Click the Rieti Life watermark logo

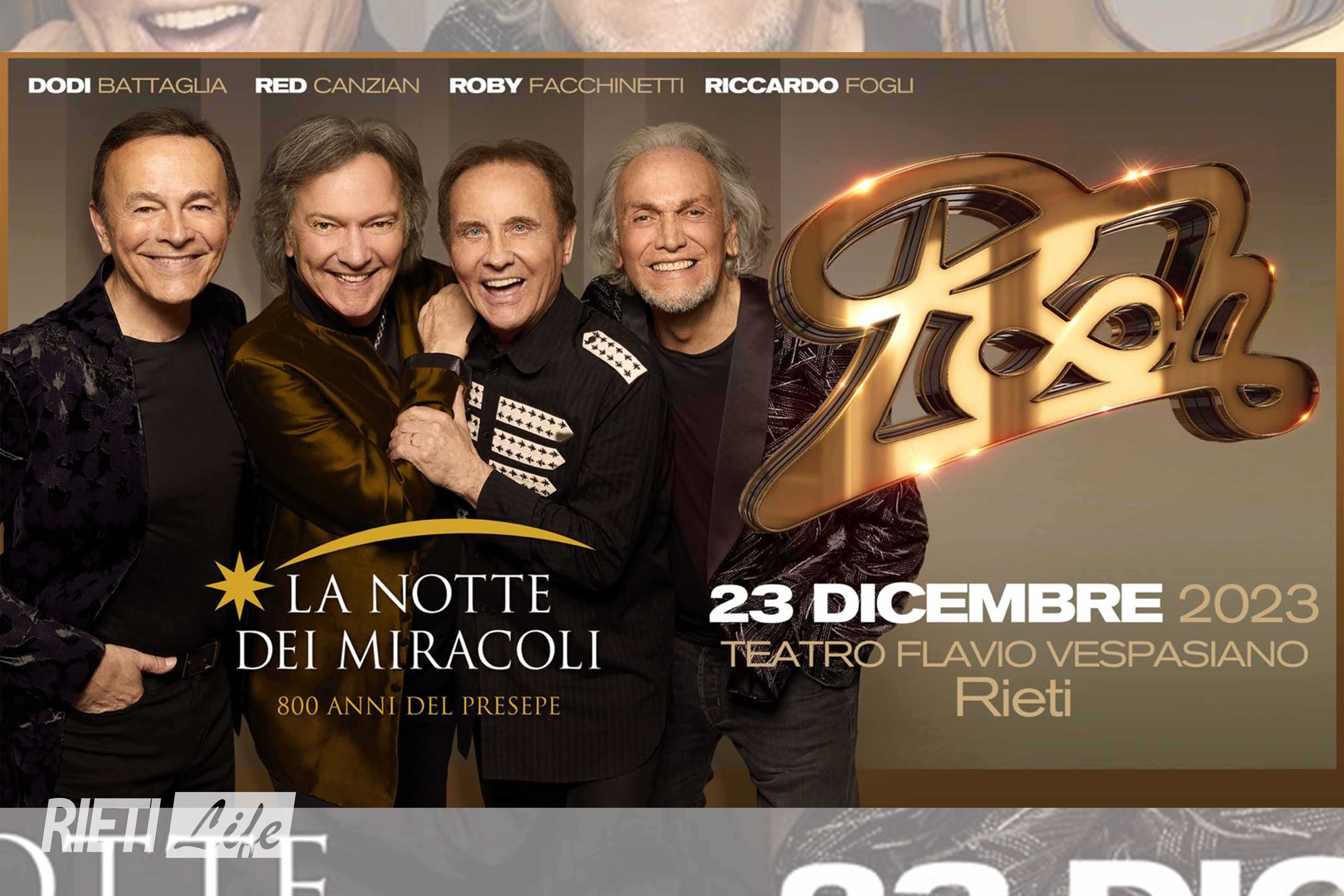(169, 825)
